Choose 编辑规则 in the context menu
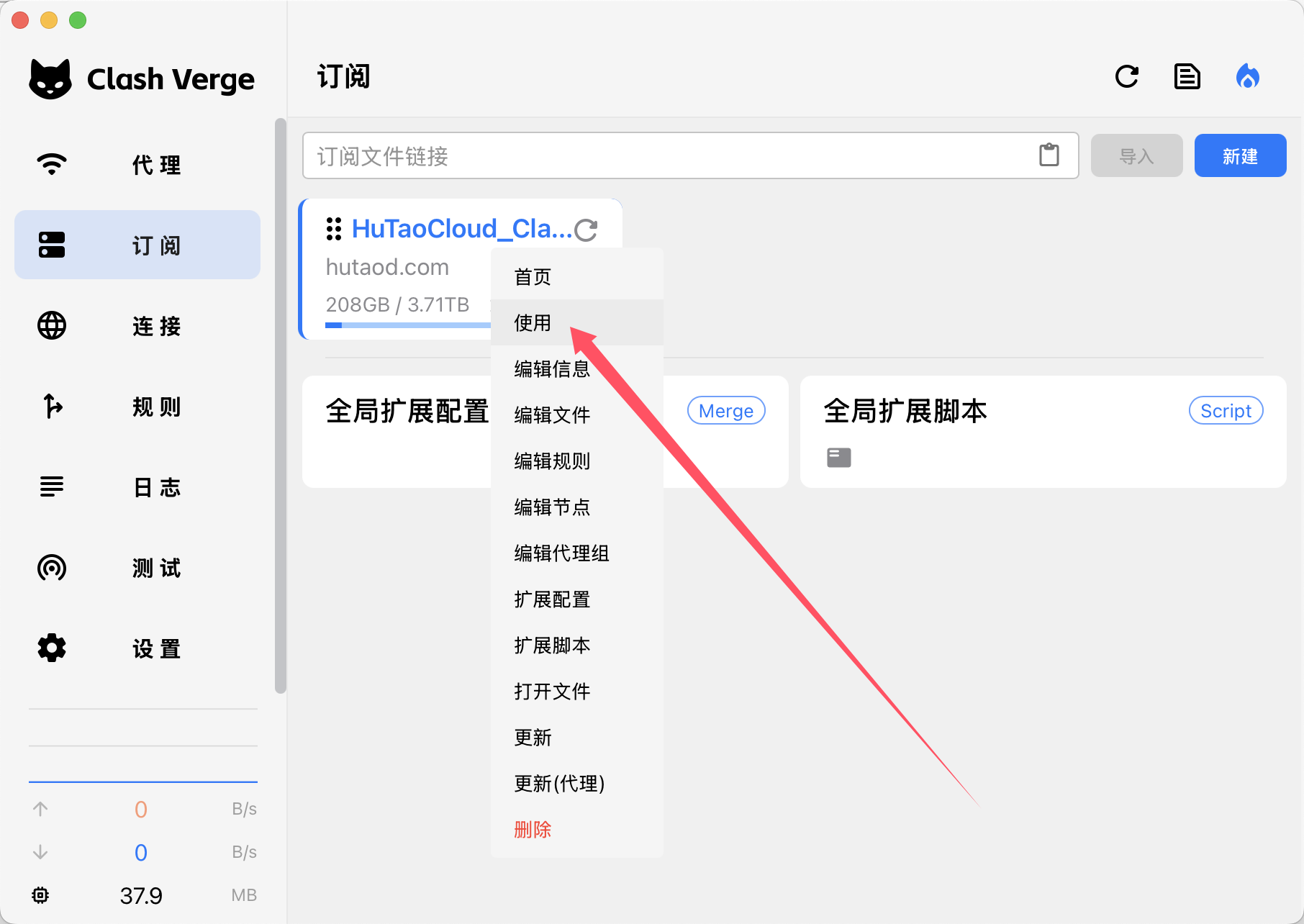Image resolution: width=1304 pixels, height=924 pixels. 551,461
